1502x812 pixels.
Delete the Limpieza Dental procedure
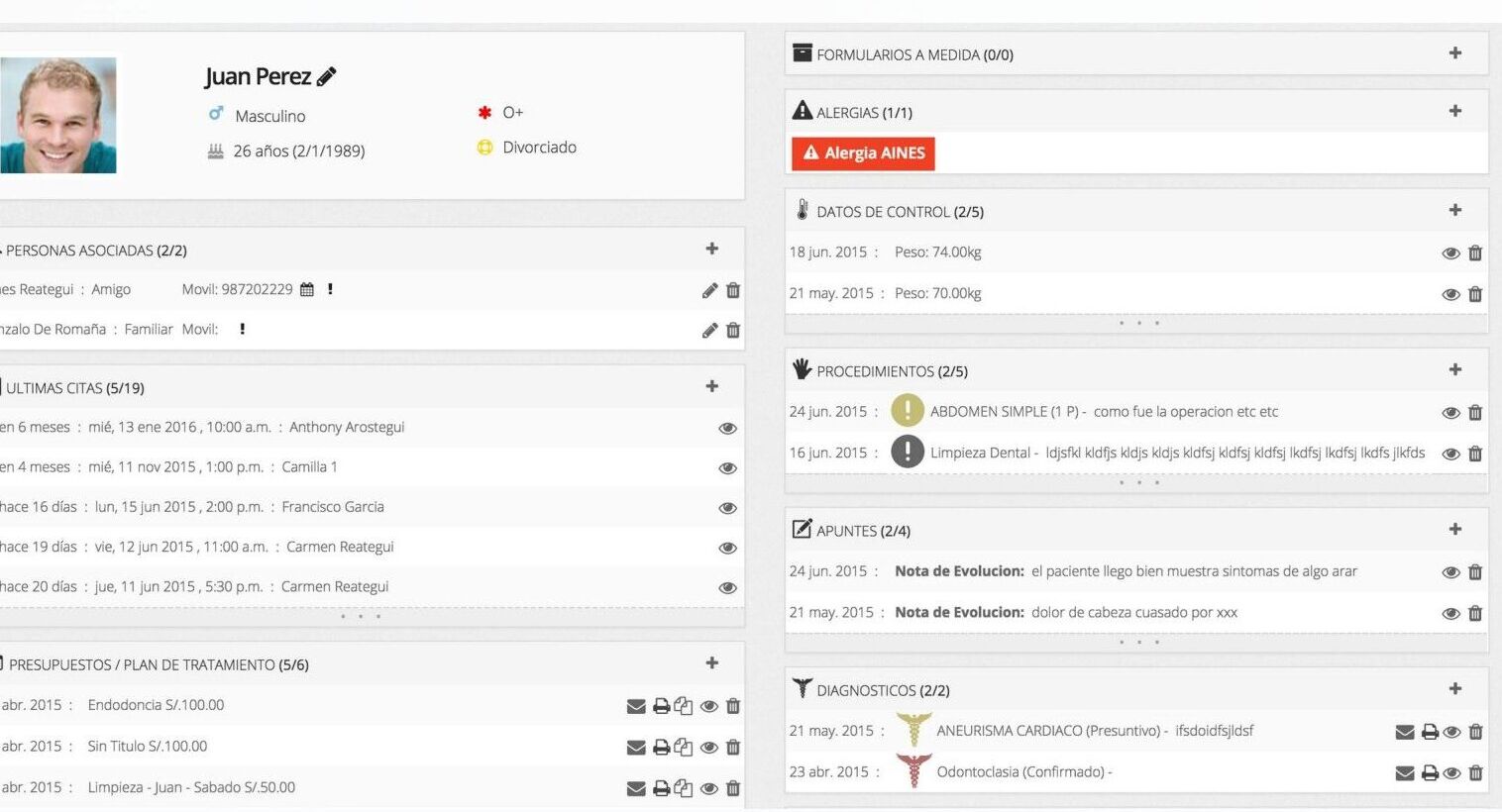pyautogui.click(x=1475, y=454)
